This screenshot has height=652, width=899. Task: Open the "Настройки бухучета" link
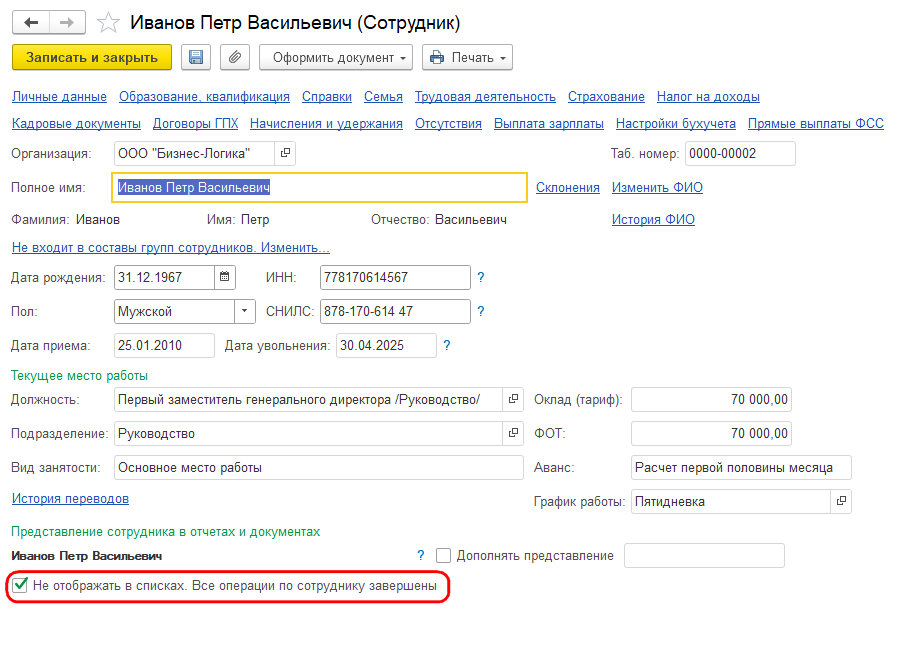[676, 123]
